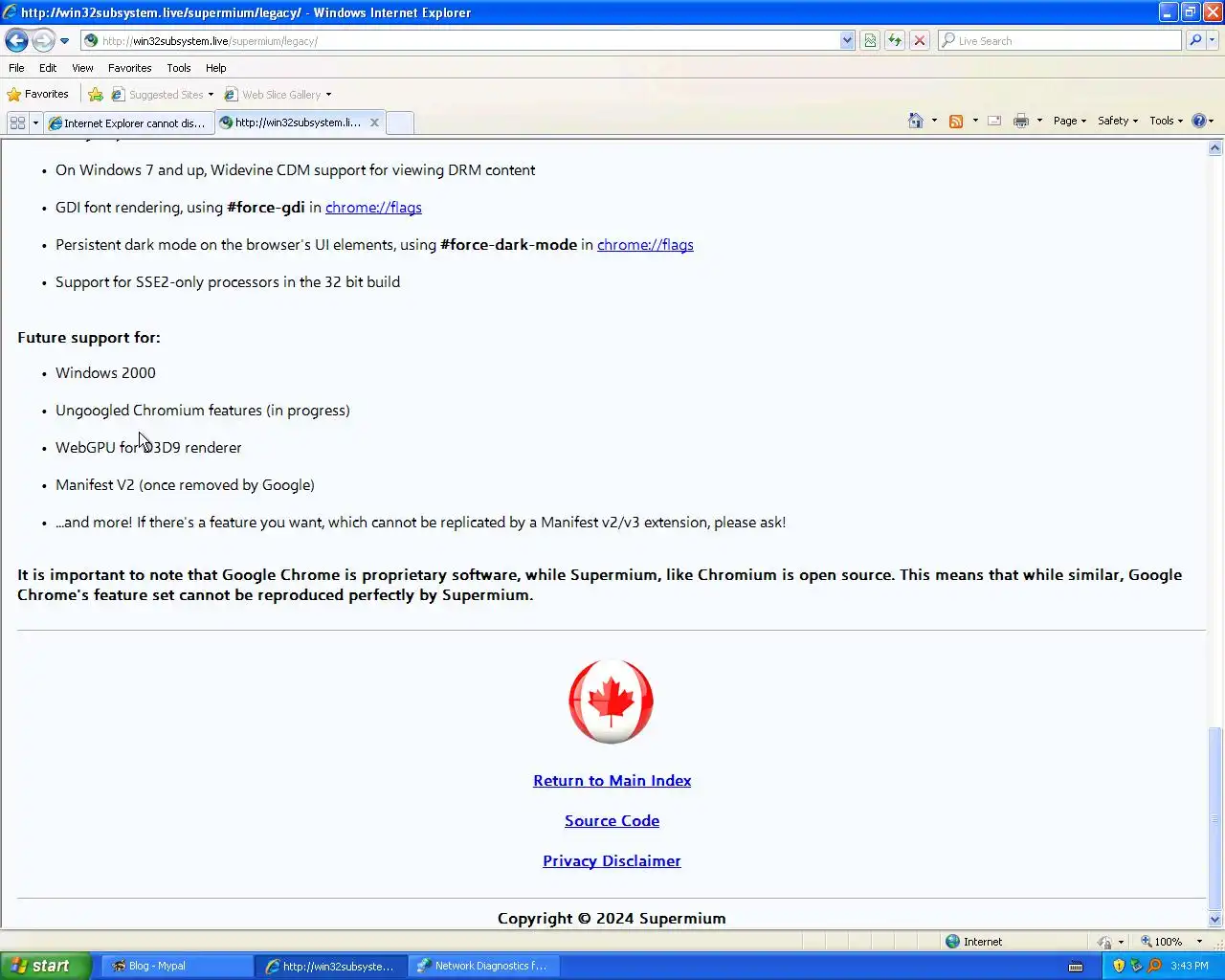Click the RSS Feeds icon
The height and width of the screenshot is (980, 1225).
tap(955, 121)
